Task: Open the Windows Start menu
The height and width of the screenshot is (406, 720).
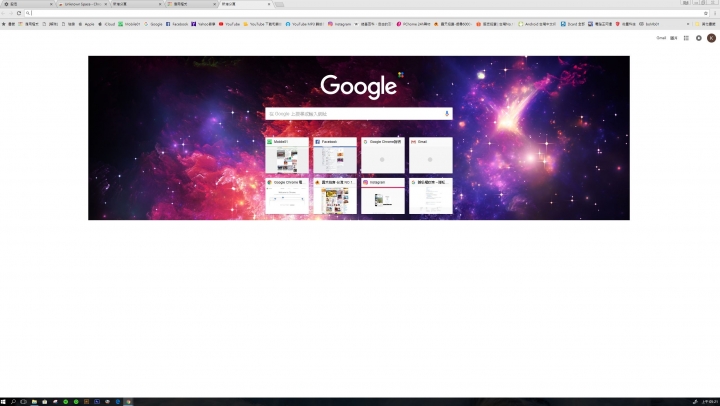Action: click(4, 402)
